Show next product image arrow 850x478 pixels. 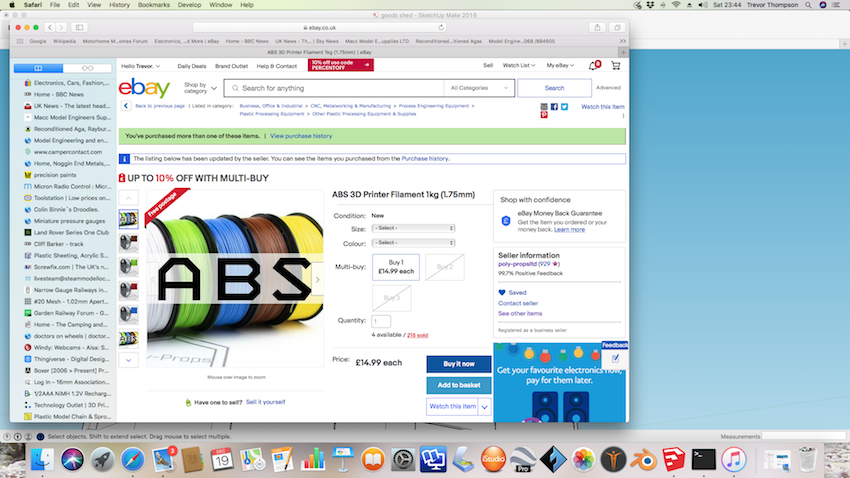(x=317, y=280)
